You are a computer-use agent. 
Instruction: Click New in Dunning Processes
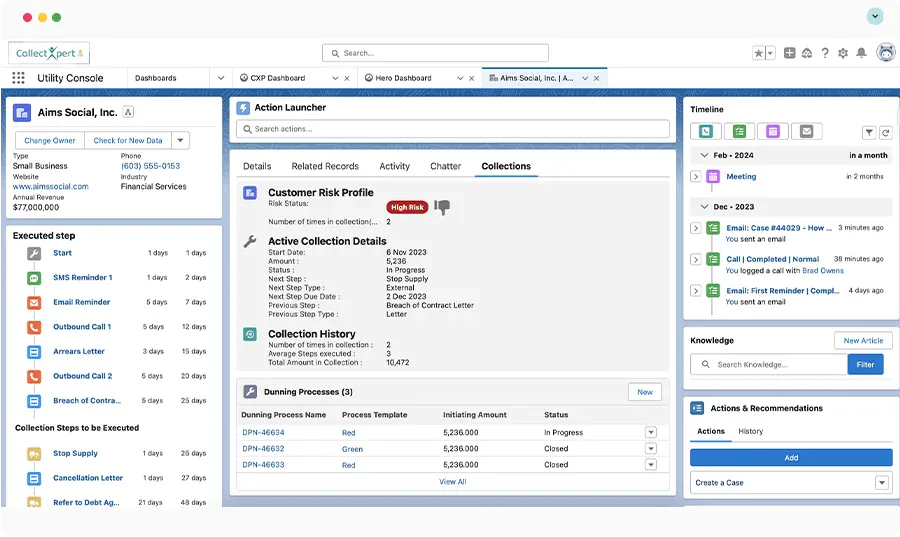[x=645, y=392]
